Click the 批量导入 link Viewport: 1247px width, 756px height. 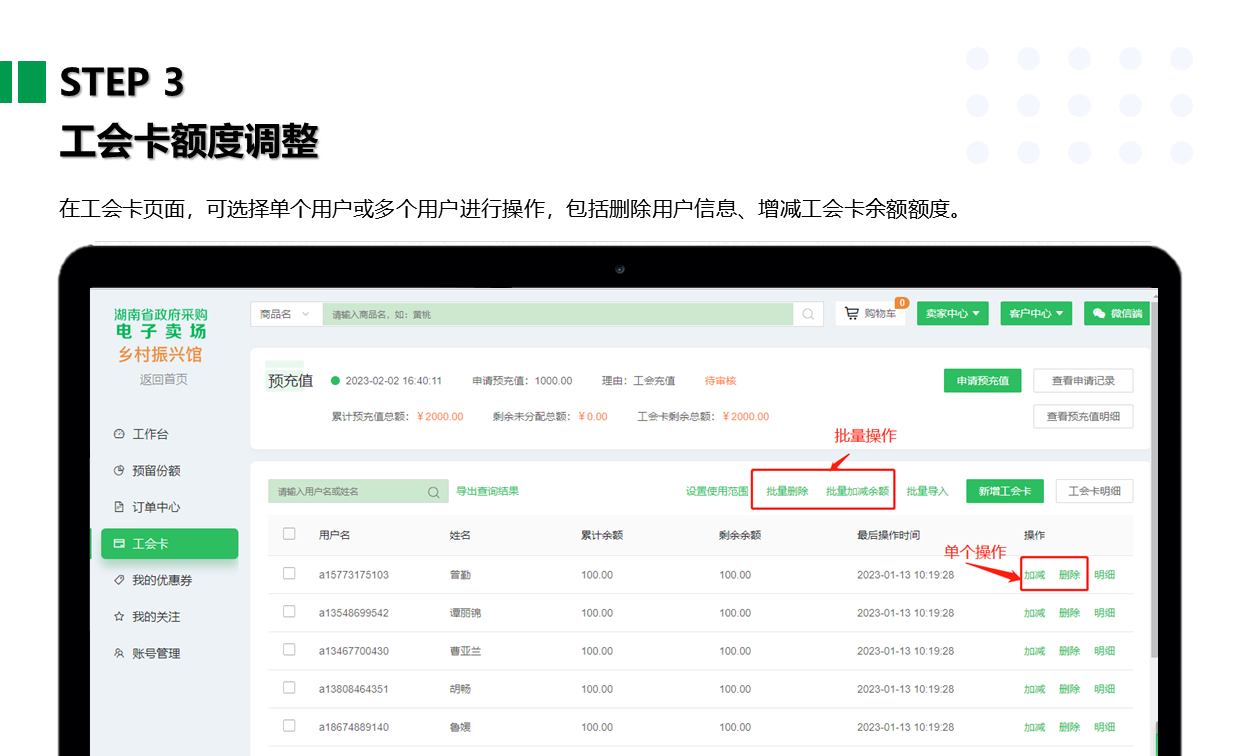927,491
